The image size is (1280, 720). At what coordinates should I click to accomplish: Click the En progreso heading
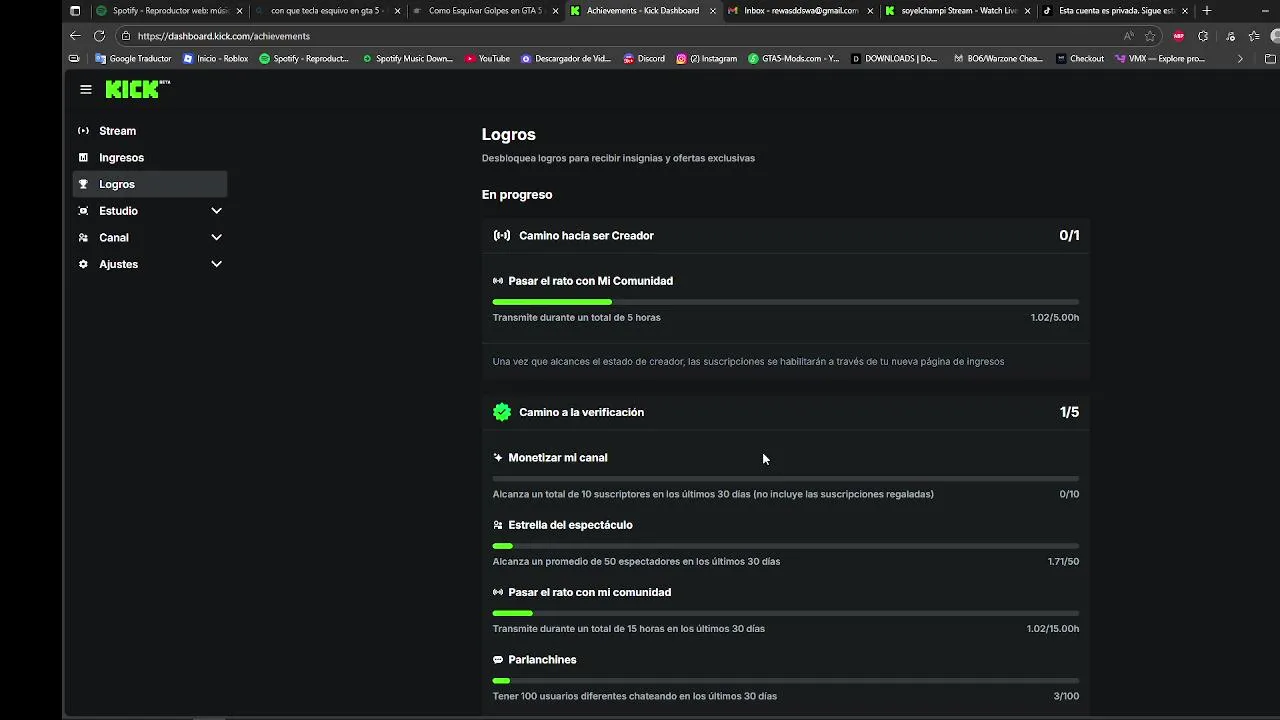(x=517, y=195)
